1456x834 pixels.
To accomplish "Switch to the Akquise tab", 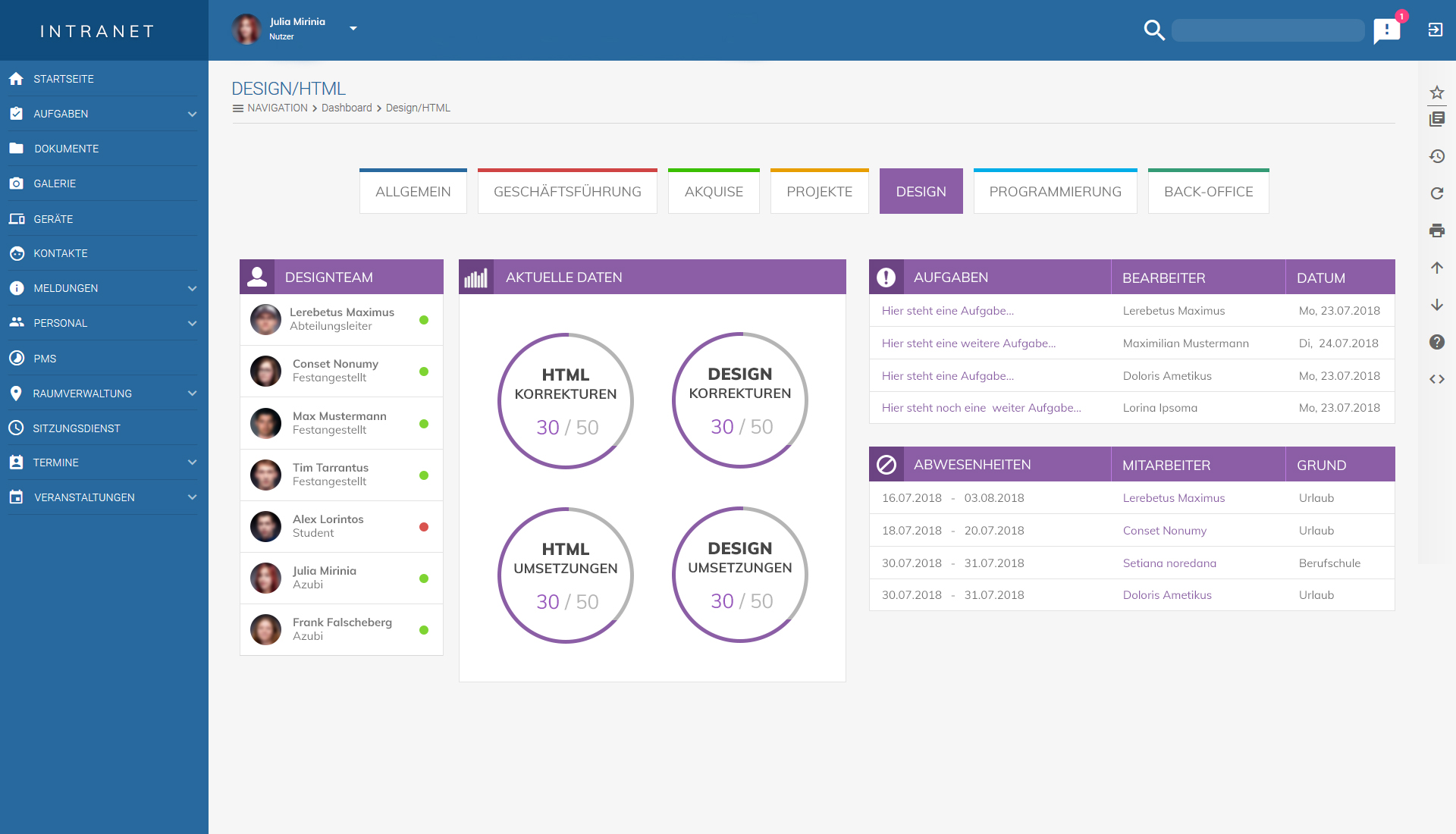I will pos(714,191).
